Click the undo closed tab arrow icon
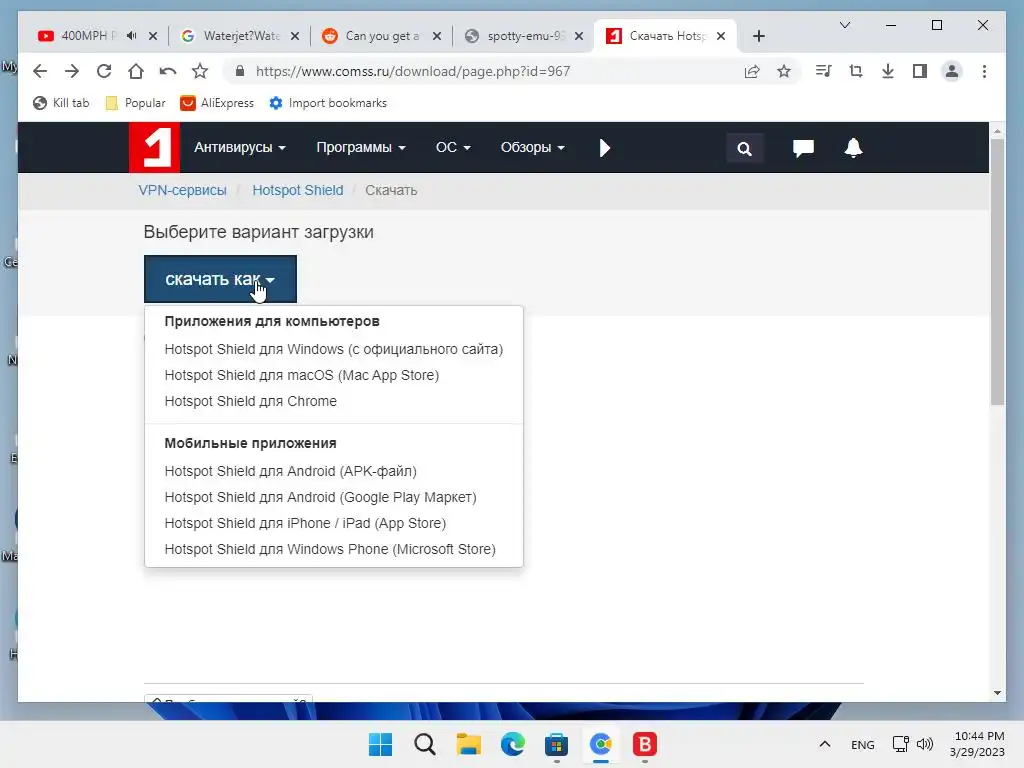1024x768 pixels. pos(168,71)
